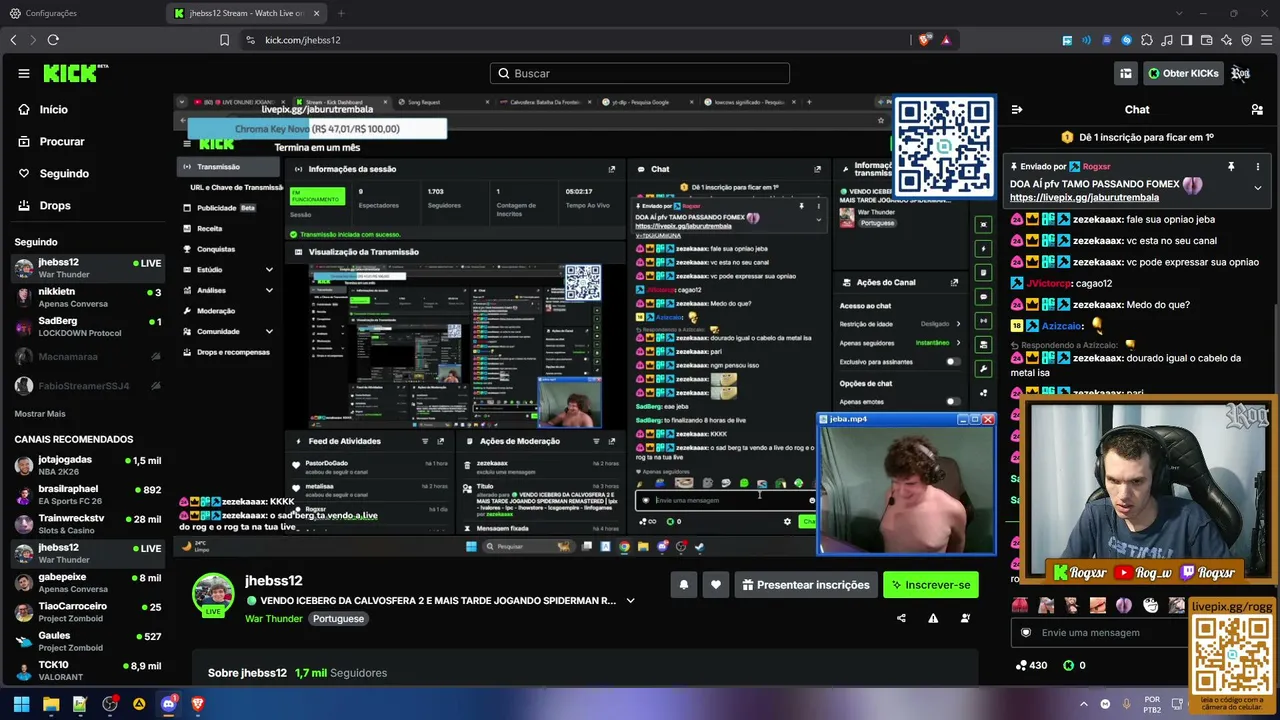This screenshot has height=720, width=1280.
Task: Report the stream using the warning icon
Action: 933,618
